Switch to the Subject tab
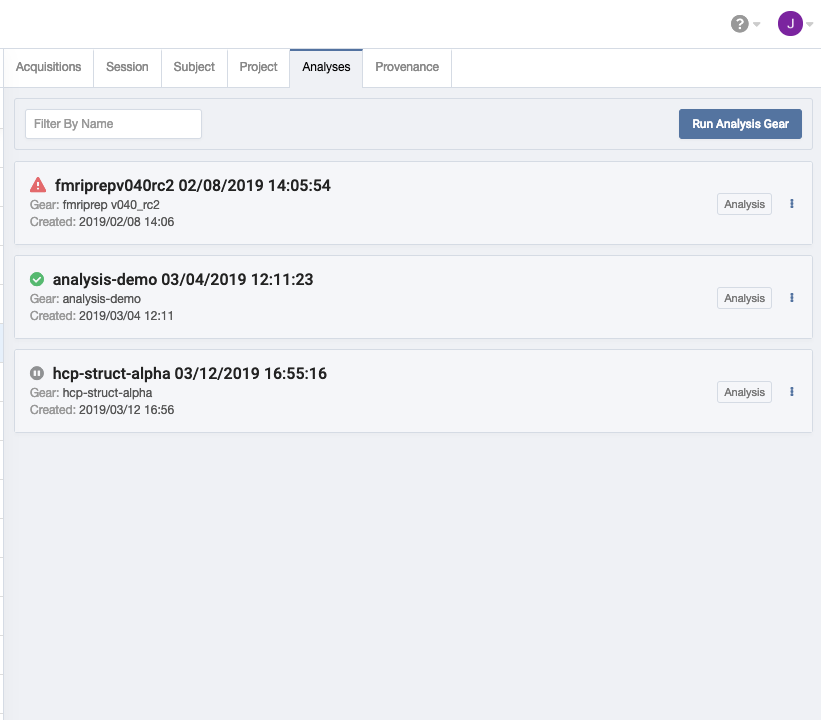Image resolution: width=821 pixels, height=720 pixels. [x=194, y=68]
